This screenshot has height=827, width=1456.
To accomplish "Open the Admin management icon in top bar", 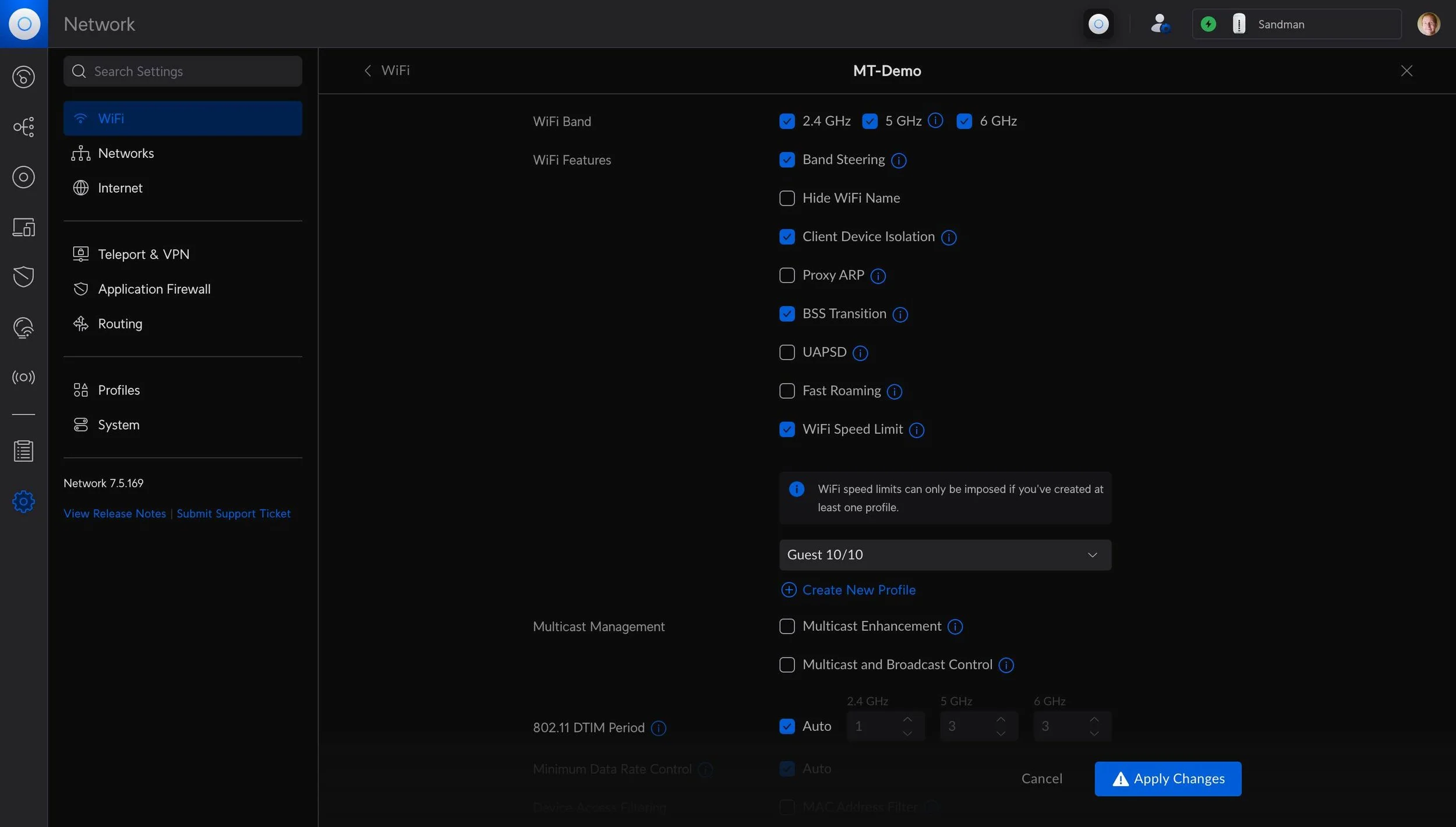I will [x=1160, y=24].
